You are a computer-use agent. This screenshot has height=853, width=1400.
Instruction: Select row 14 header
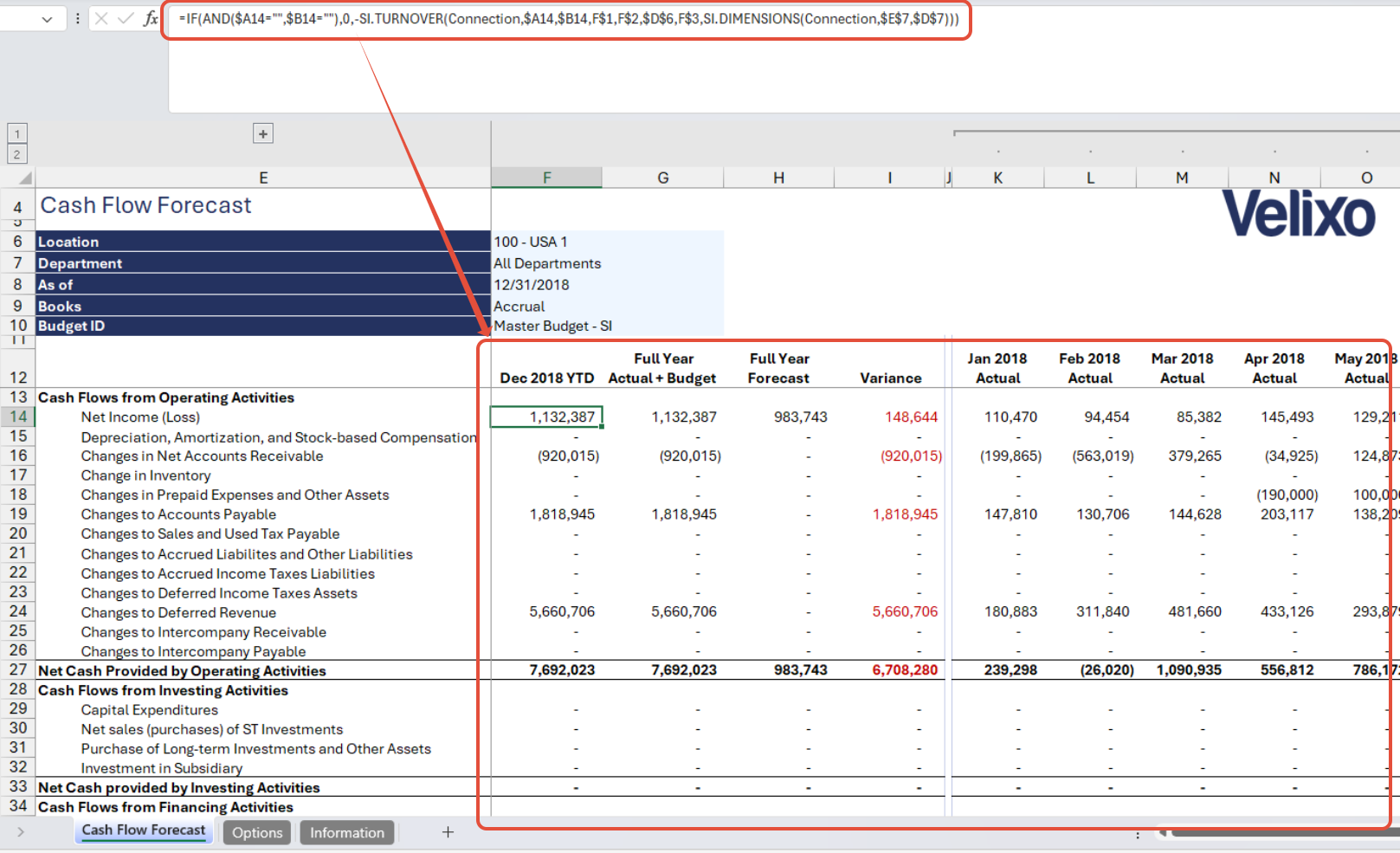18,417
